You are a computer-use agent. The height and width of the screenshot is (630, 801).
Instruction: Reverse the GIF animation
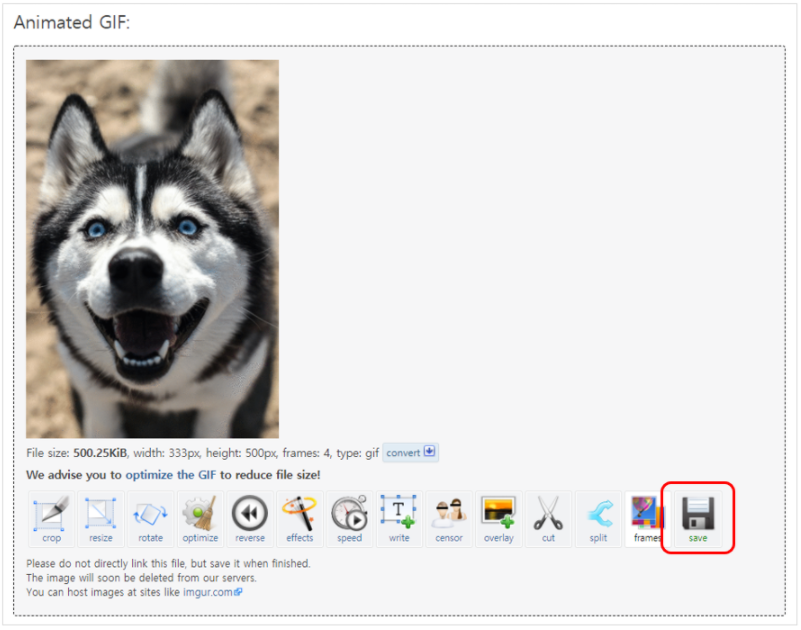point(250,519)
